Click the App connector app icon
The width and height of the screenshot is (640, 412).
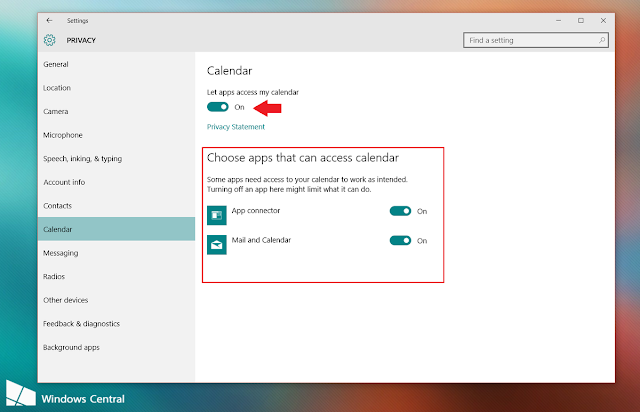(217, 215)
